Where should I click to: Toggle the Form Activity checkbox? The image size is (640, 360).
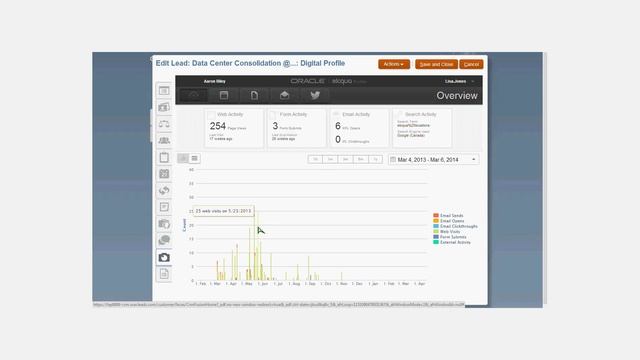click(x=273, y=115)
